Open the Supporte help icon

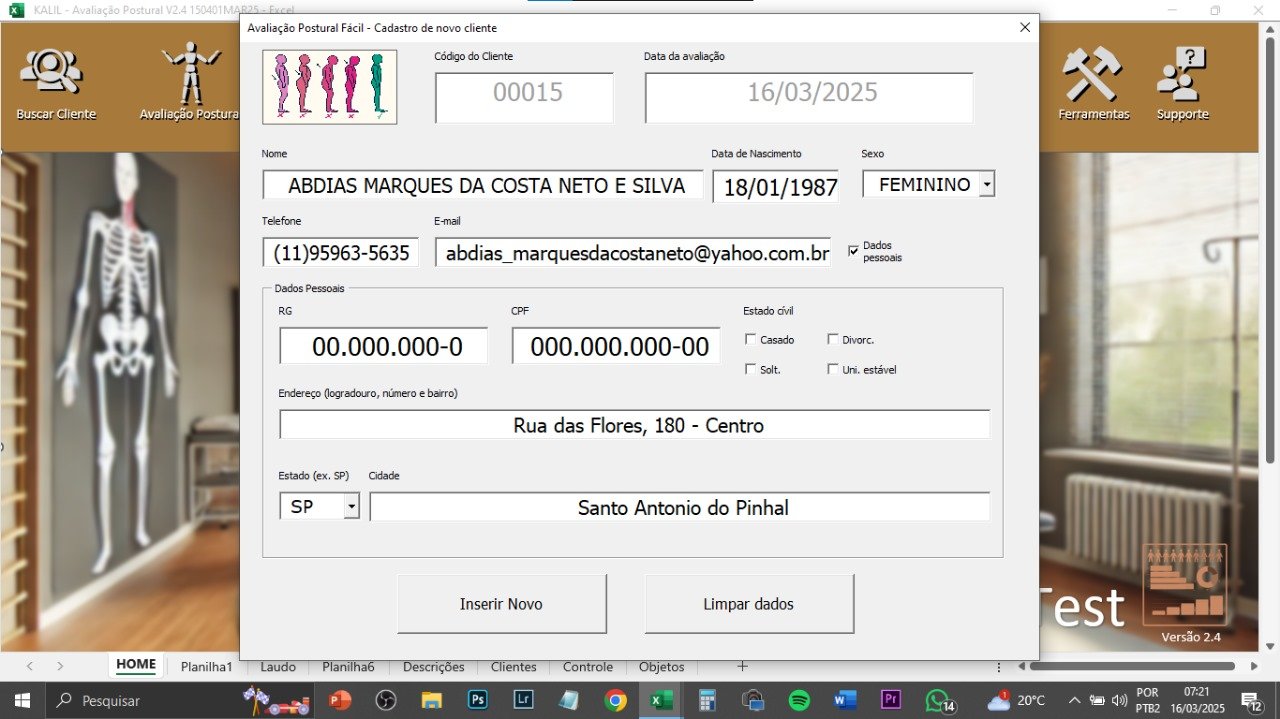click(1182, 75)
